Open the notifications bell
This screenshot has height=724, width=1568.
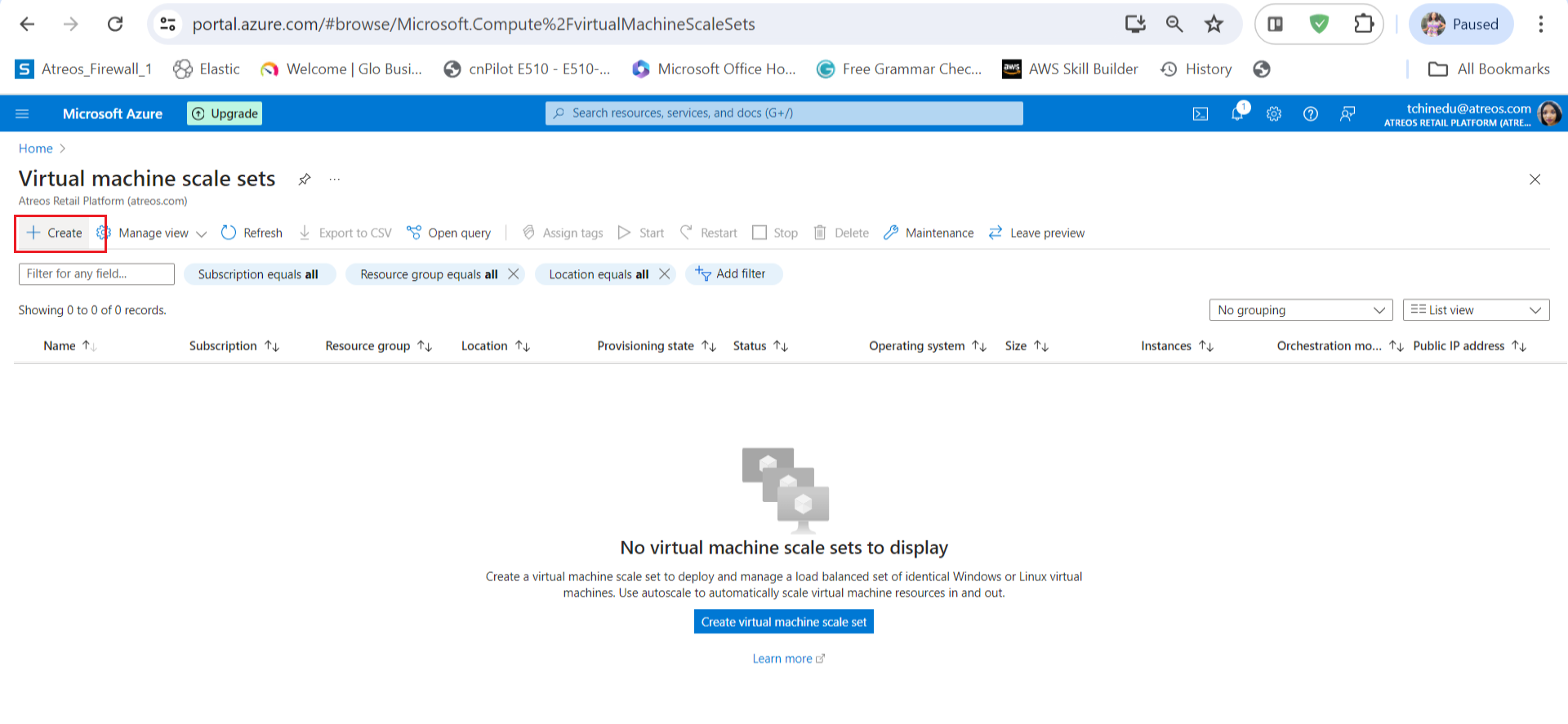click(x=1238, y=113)
